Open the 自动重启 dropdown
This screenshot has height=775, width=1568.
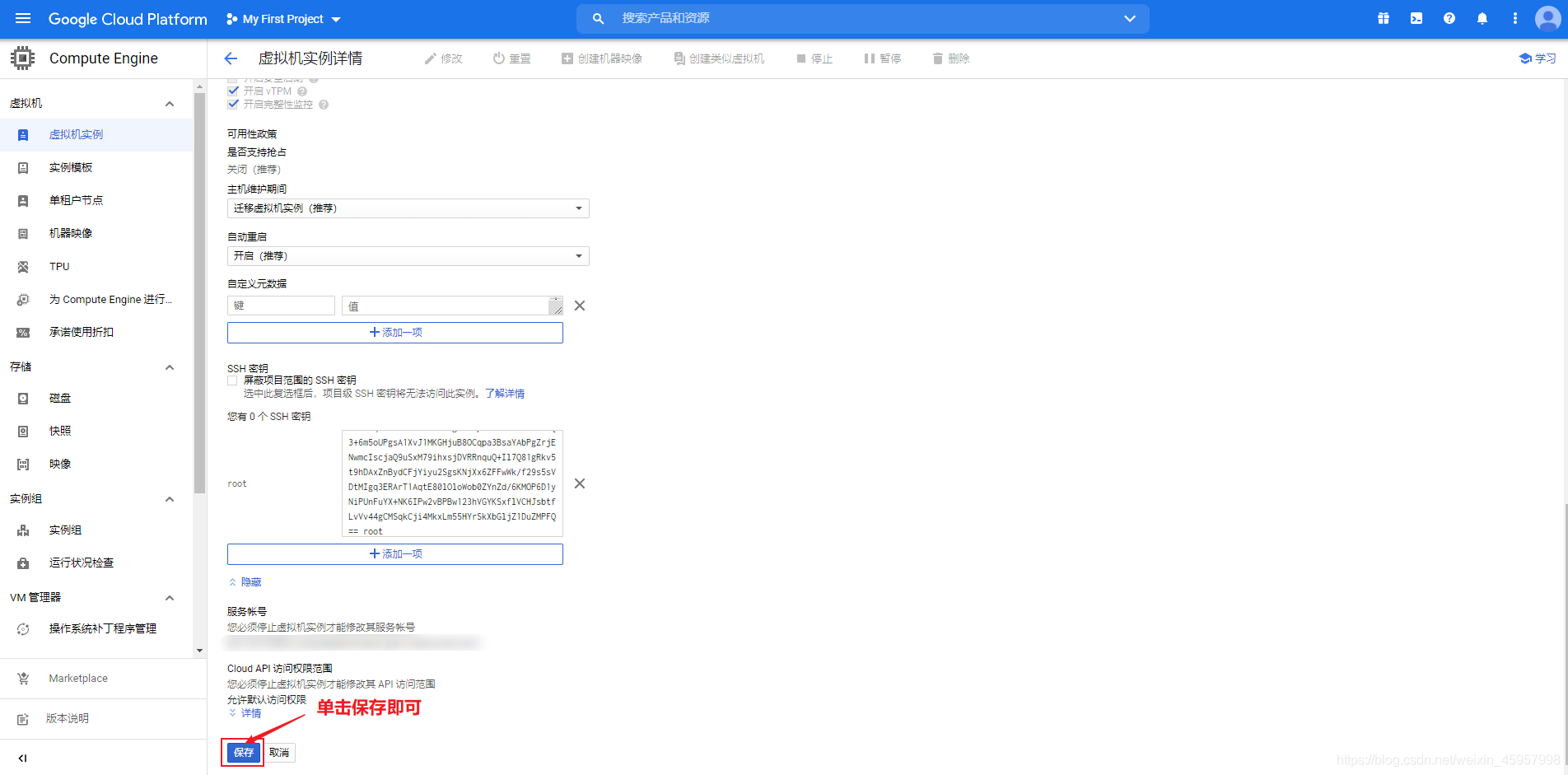[x=408, y=256]
